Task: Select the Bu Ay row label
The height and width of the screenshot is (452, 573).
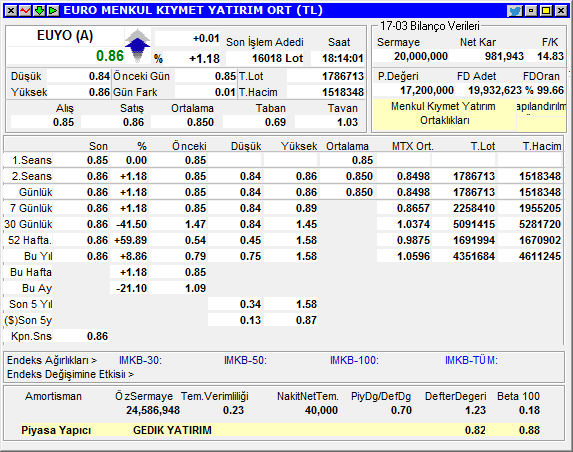Action: click(x=37, y=288)
